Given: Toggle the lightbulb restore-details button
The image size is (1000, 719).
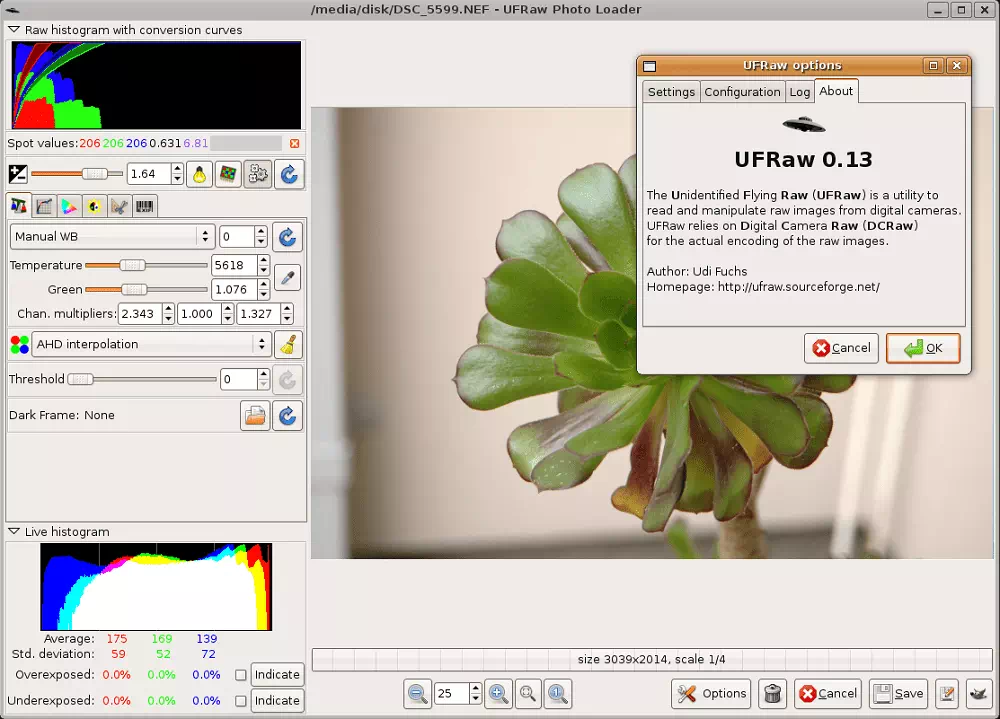Looking at the screenshot, I should point(200,174).
